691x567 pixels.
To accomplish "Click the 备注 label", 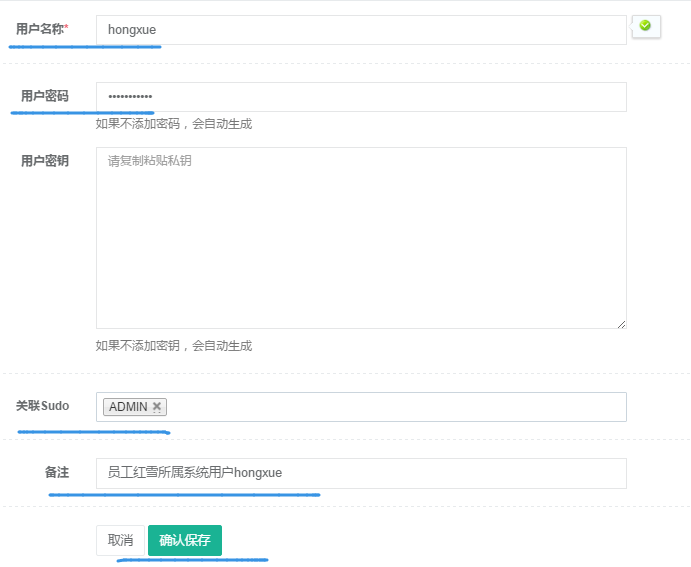I will 57,472.
